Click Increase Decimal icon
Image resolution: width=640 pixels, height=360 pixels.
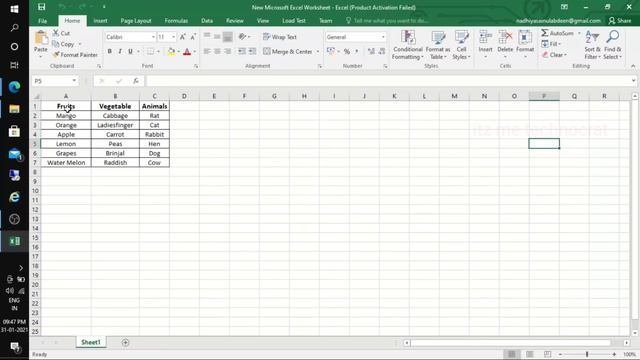click(371, 51)
